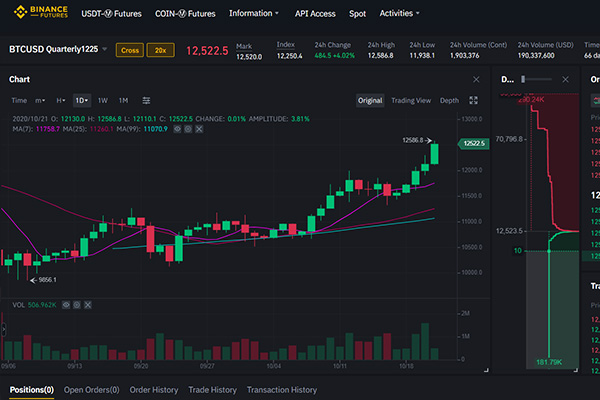Click the 24h Volume (USD) value

536,56
